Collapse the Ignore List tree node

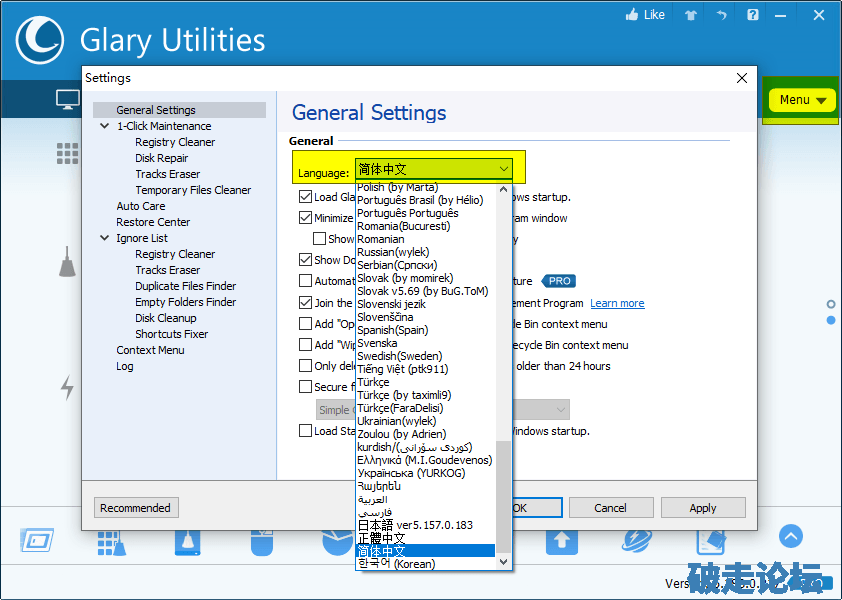pyautogui.click(x=105, y=238)
